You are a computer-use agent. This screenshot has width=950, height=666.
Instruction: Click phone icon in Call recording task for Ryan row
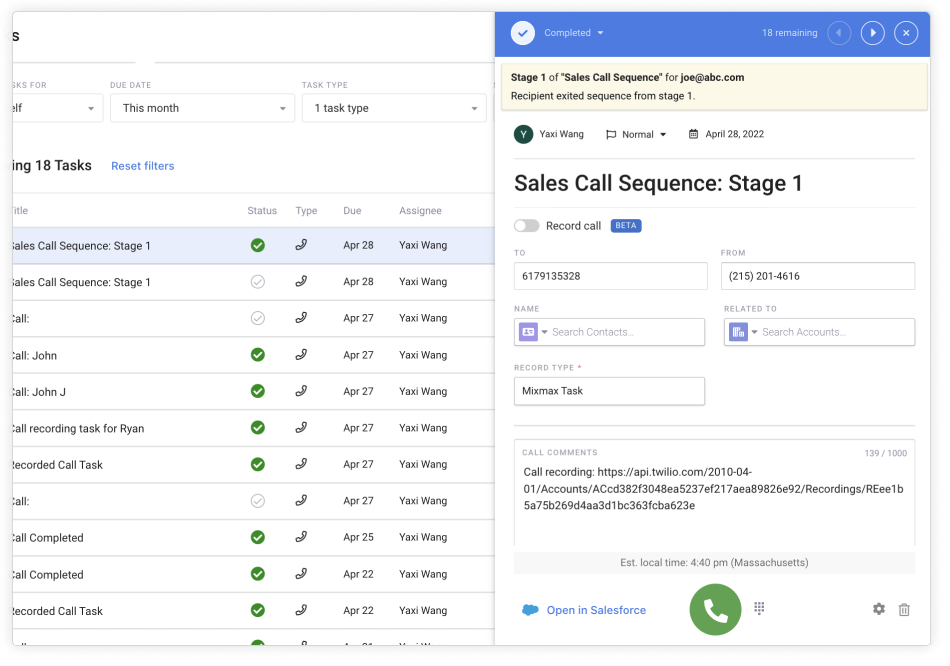[x=301, y=428]
